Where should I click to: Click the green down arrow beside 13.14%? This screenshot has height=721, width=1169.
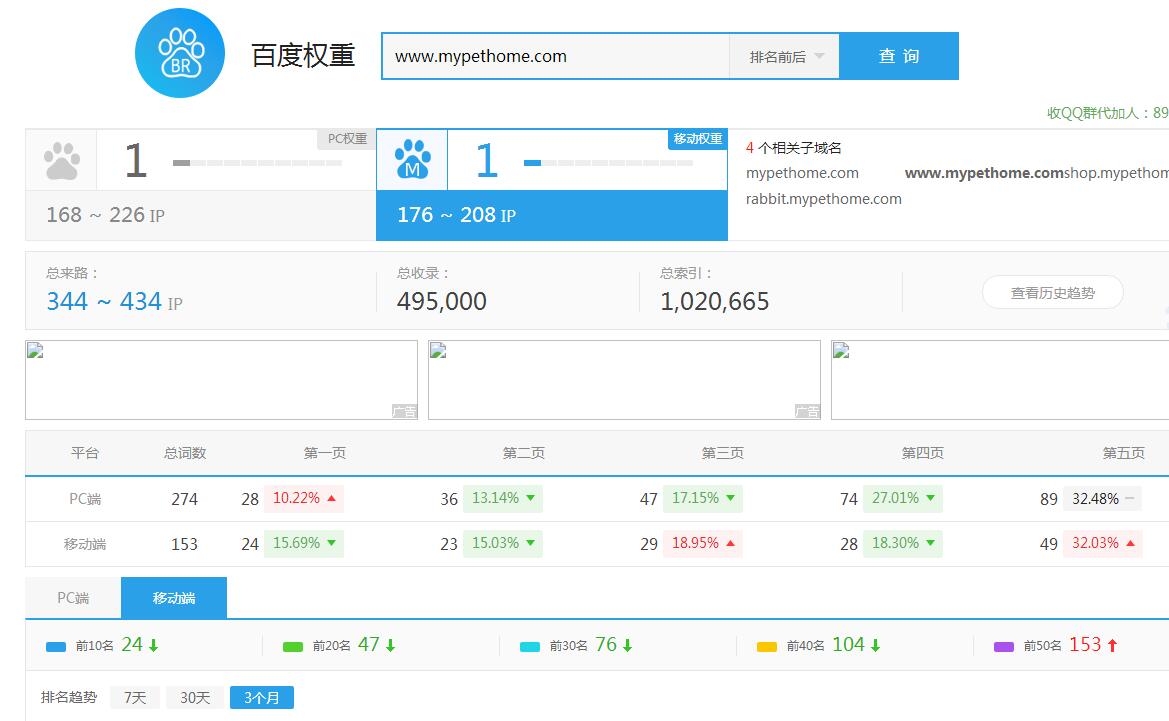tap(530, 498)
